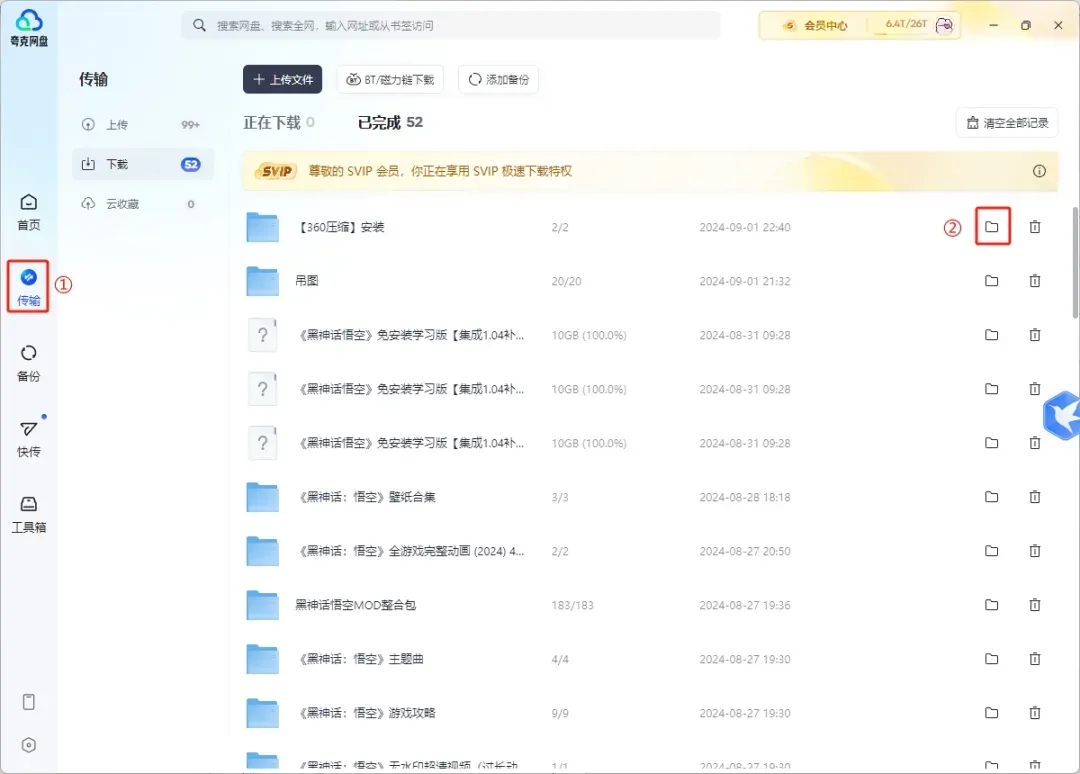This screenshot has width=1080, height=774.
Task: Open folder for 《黑神话：悟空》游戏攻略
Action: point(991,713)
